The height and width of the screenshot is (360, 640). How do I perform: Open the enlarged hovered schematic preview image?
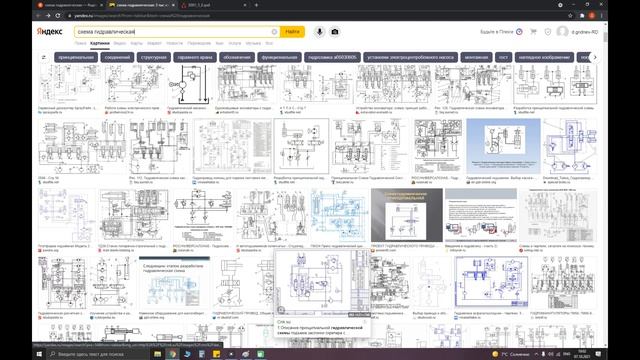click(x=322, y=282)
